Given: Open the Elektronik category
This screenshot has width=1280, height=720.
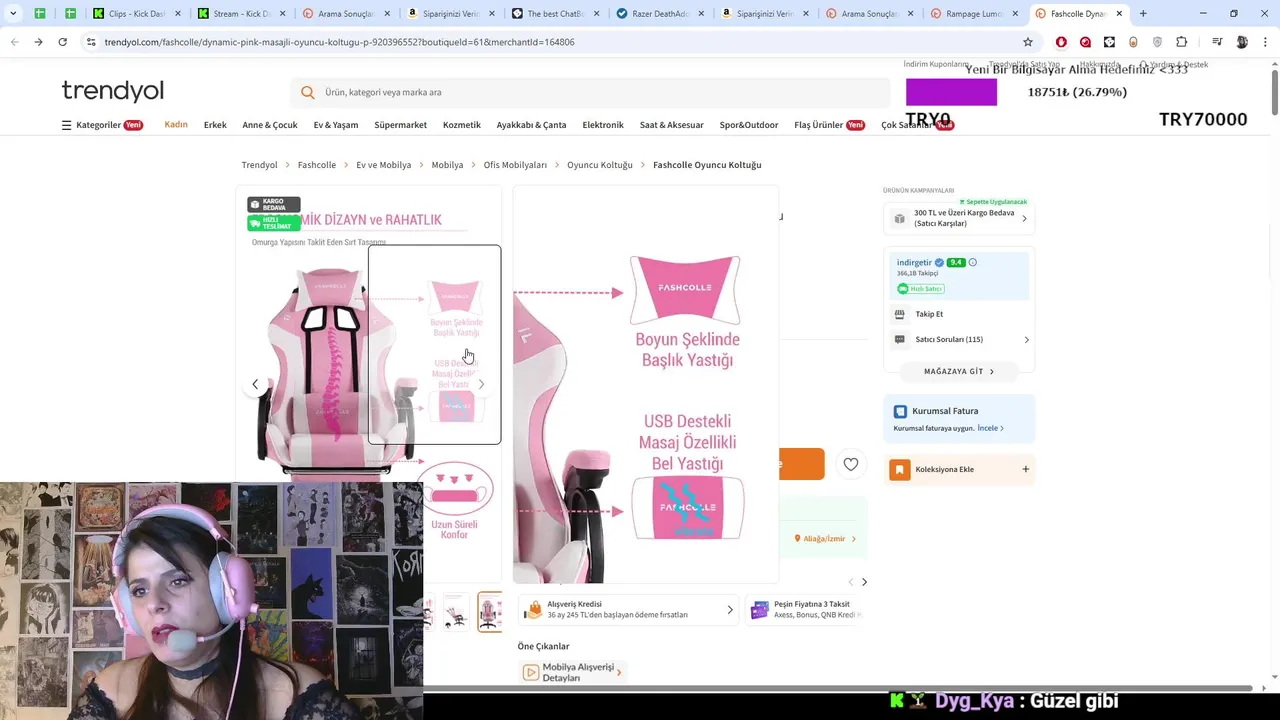Looking at the screenshot, I should 603,125.
